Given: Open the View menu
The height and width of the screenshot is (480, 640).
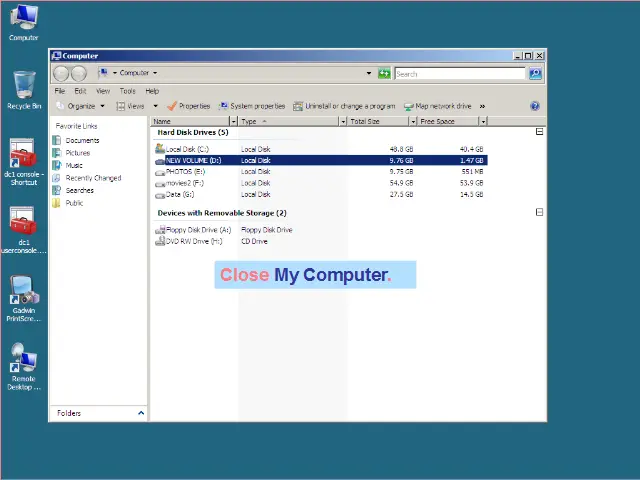Looking at the screenshot, I should (103, 91).
